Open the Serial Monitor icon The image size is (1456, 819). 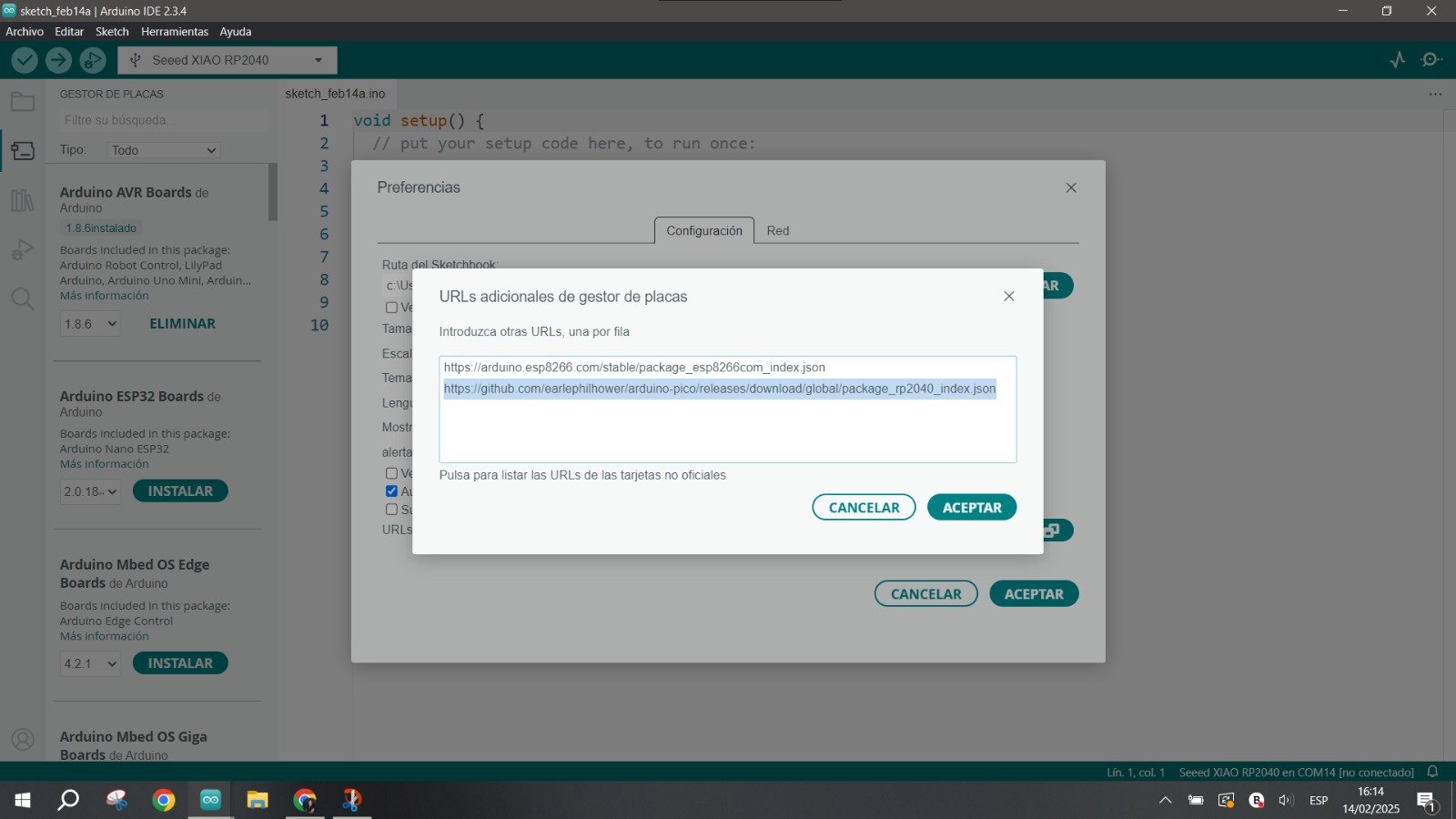pos(1431,60)
